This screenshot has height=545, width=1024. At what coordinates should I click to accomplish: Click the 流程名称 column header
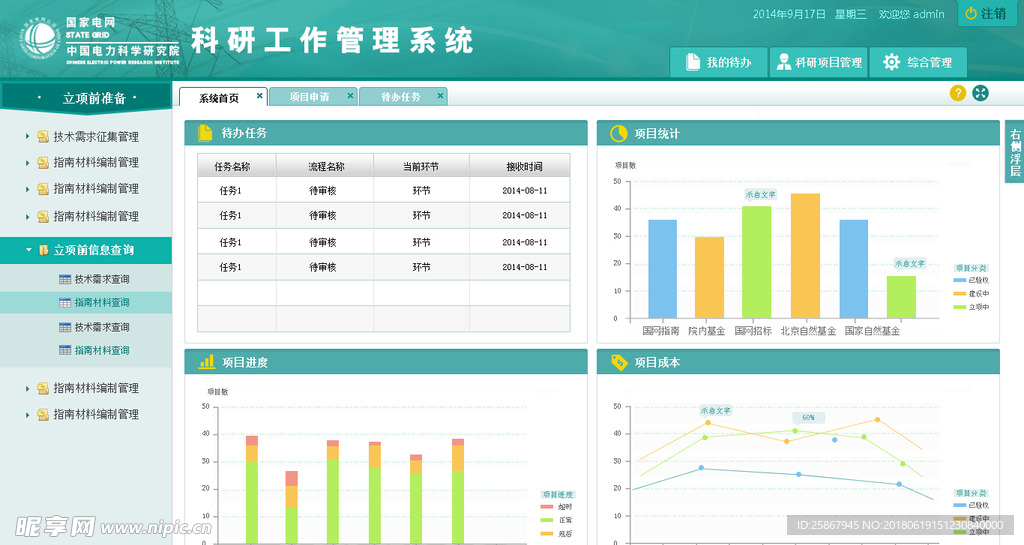point(326,166)
